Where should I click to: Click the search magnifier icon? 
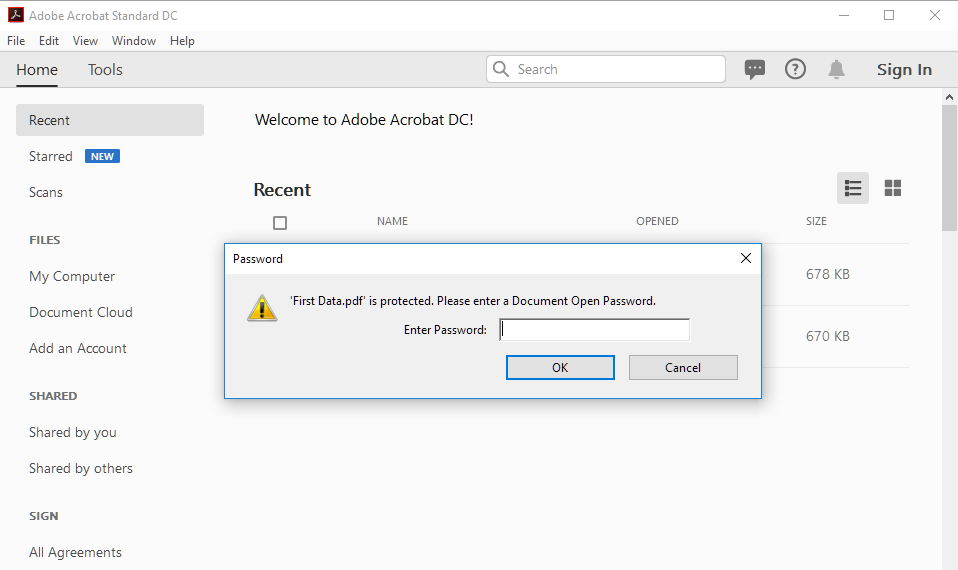[x=502, y=69]
